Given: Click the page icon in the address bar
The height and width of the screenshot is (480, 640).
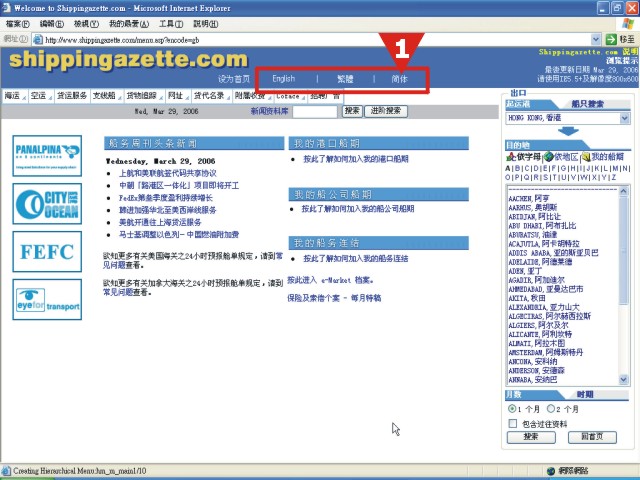Looking at the screenshot, I should pyautogui.click(x=38, y=40).
